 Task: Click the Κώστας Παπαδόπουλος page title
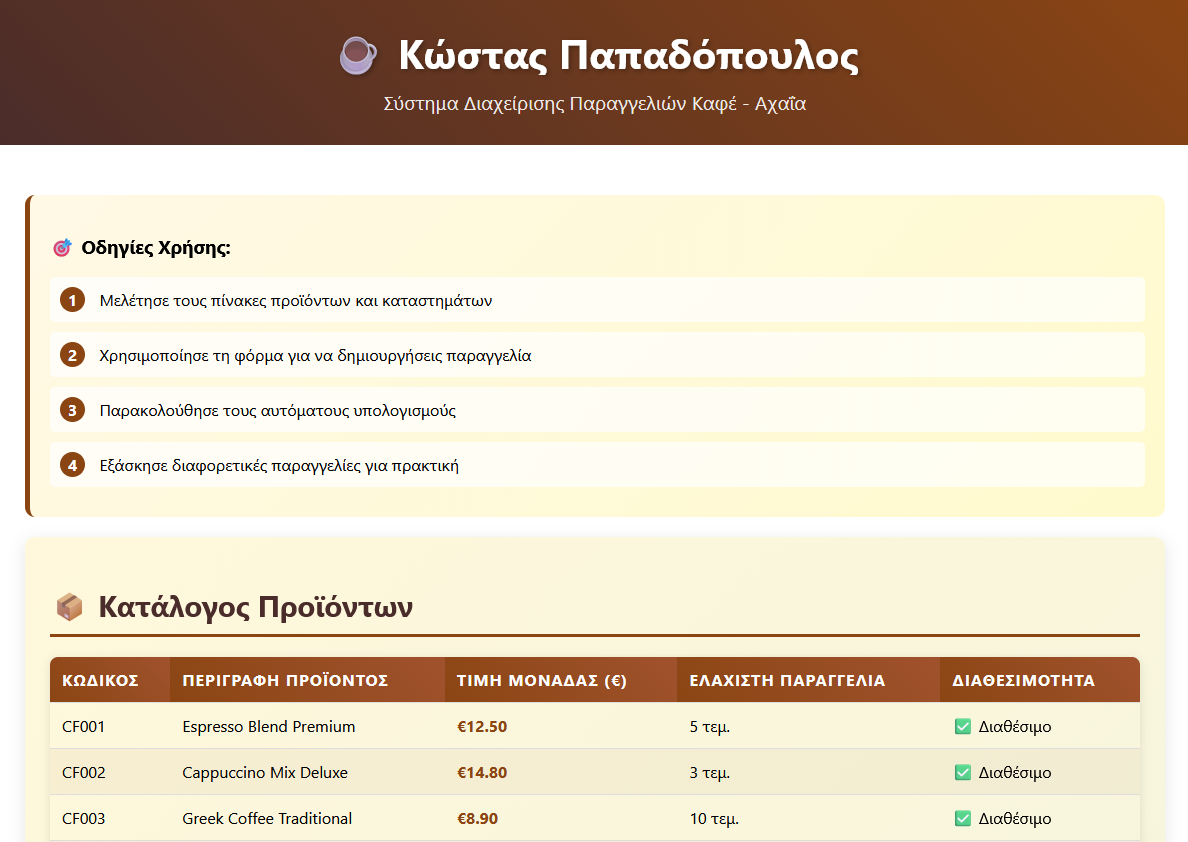(x=628, y=56)
